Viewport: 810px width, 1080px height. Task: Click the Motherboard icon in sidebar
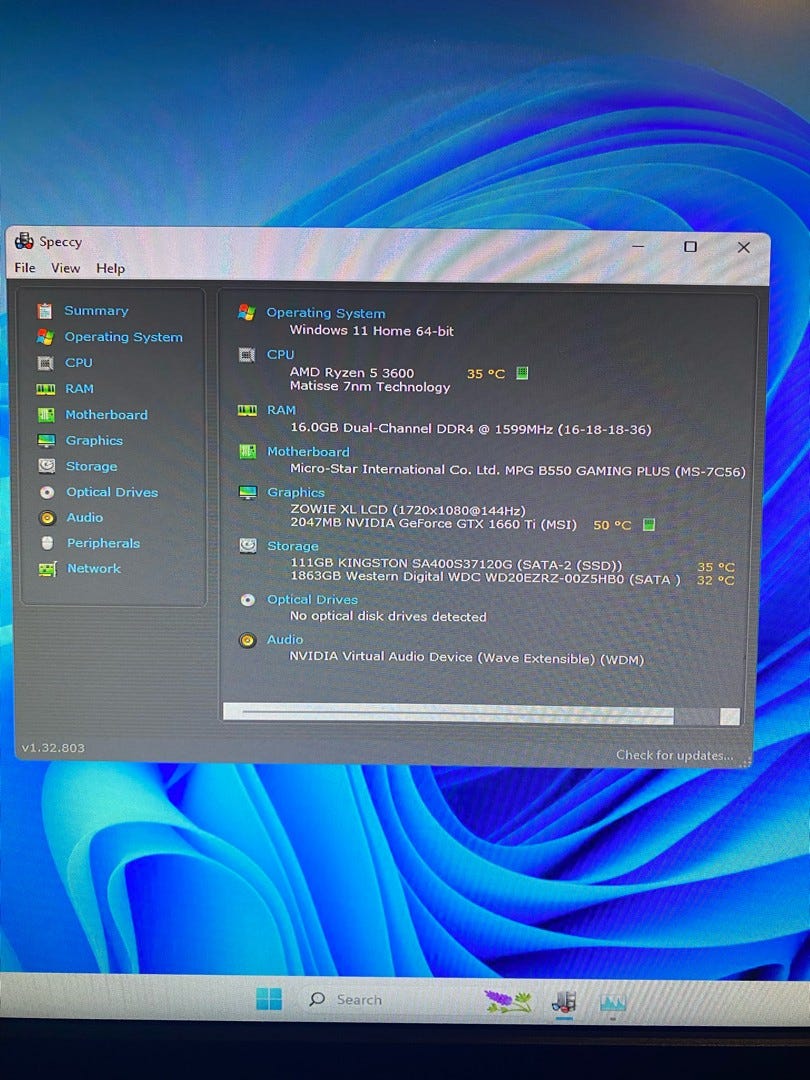coord(46,415)
